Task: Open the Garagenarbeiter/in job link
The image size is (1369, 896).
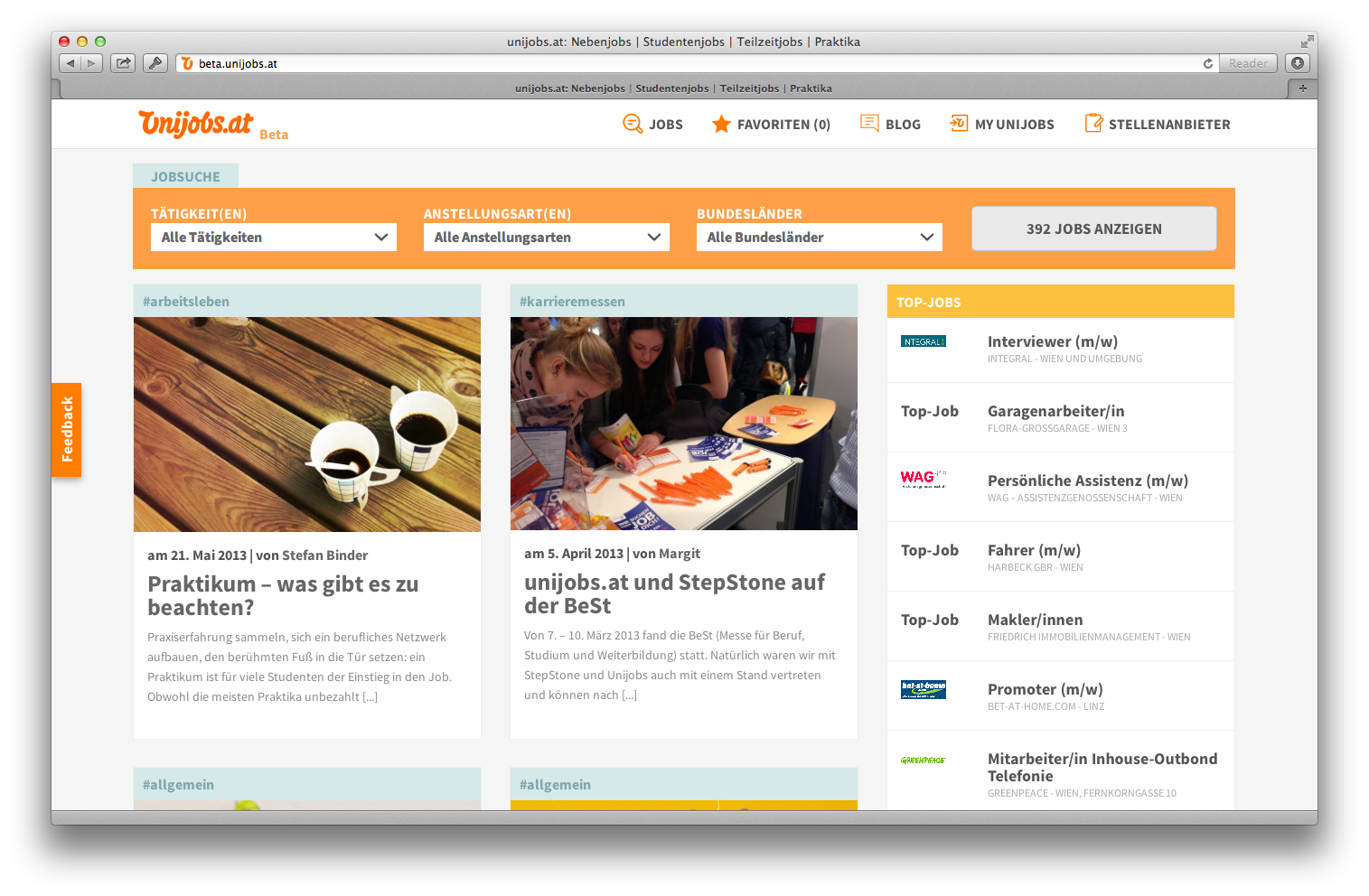Action: [x=1056, y=411]
